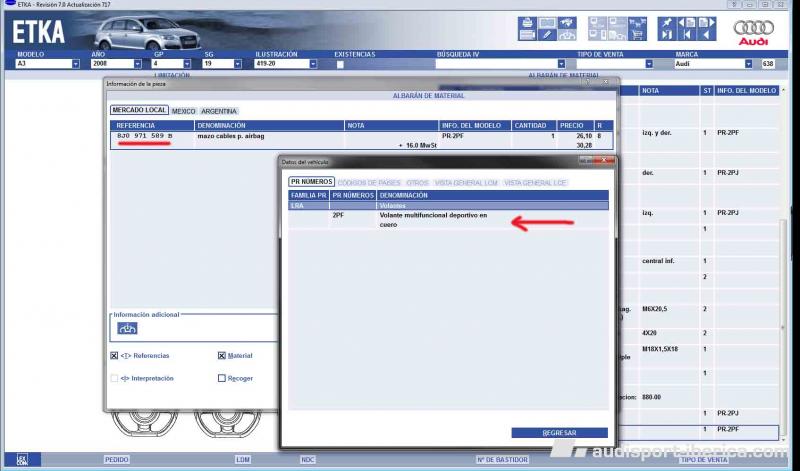
Task: Open the VISTA GENERAL LCE tab
Action: click(535, 183)
